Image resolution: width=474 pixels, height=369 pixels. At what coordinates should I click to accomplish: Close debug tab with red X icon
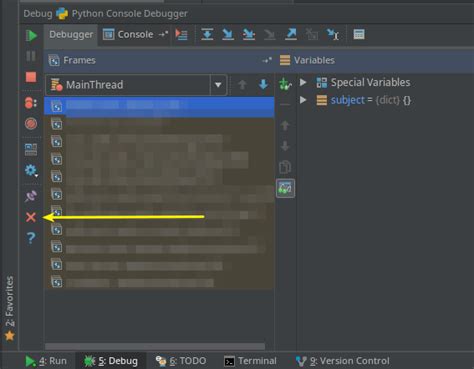coord(31,217)
